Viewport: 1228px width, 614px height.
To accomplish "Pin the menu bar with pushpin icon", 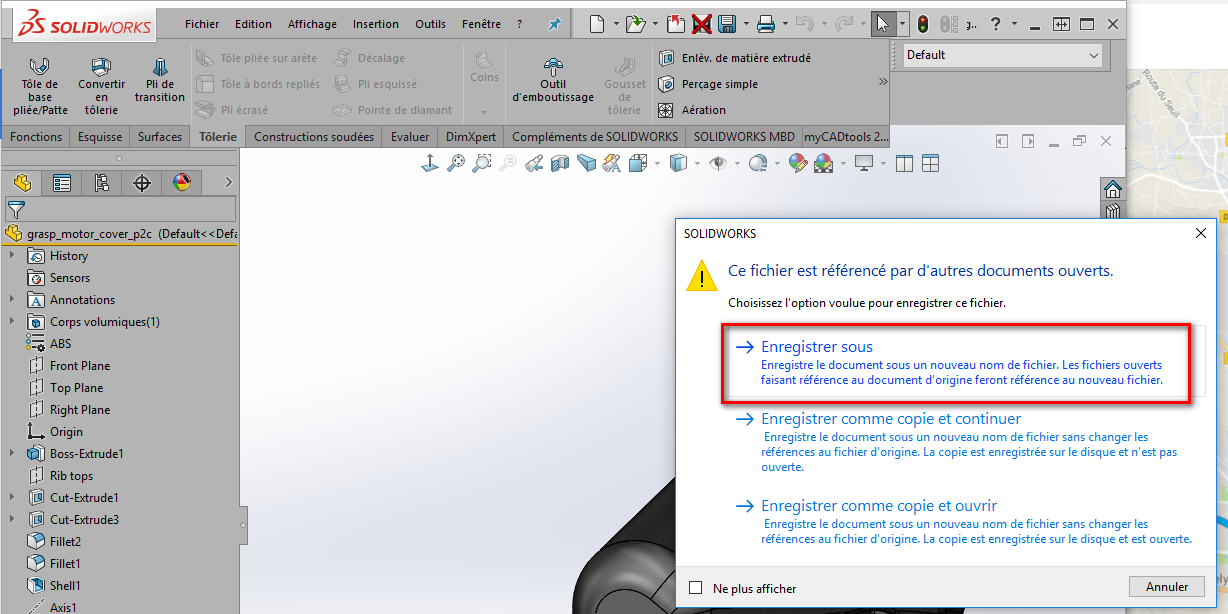I will tap(554, 24).
